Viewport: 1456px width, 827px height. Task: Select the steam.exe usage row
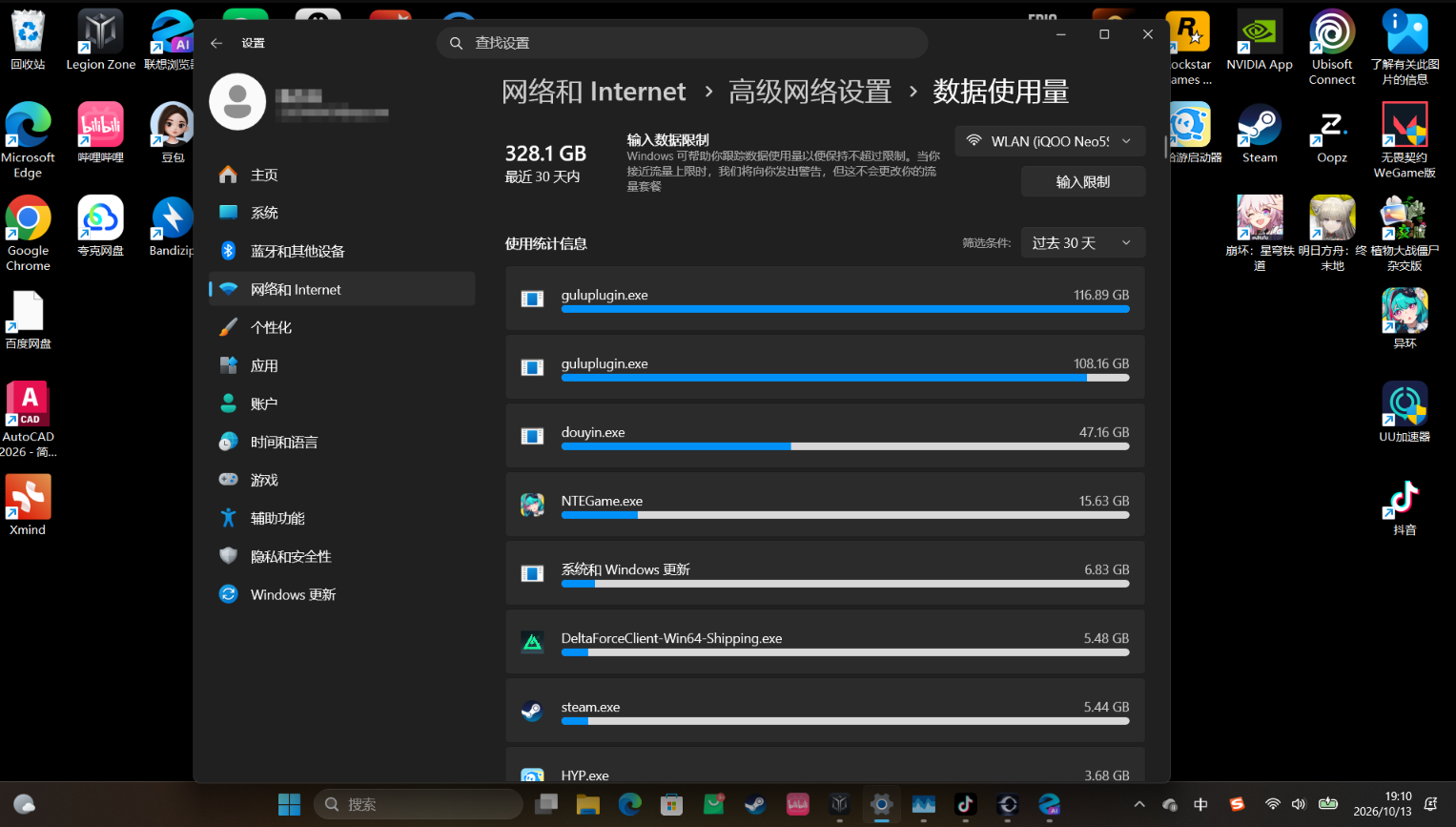click(826, 711)
